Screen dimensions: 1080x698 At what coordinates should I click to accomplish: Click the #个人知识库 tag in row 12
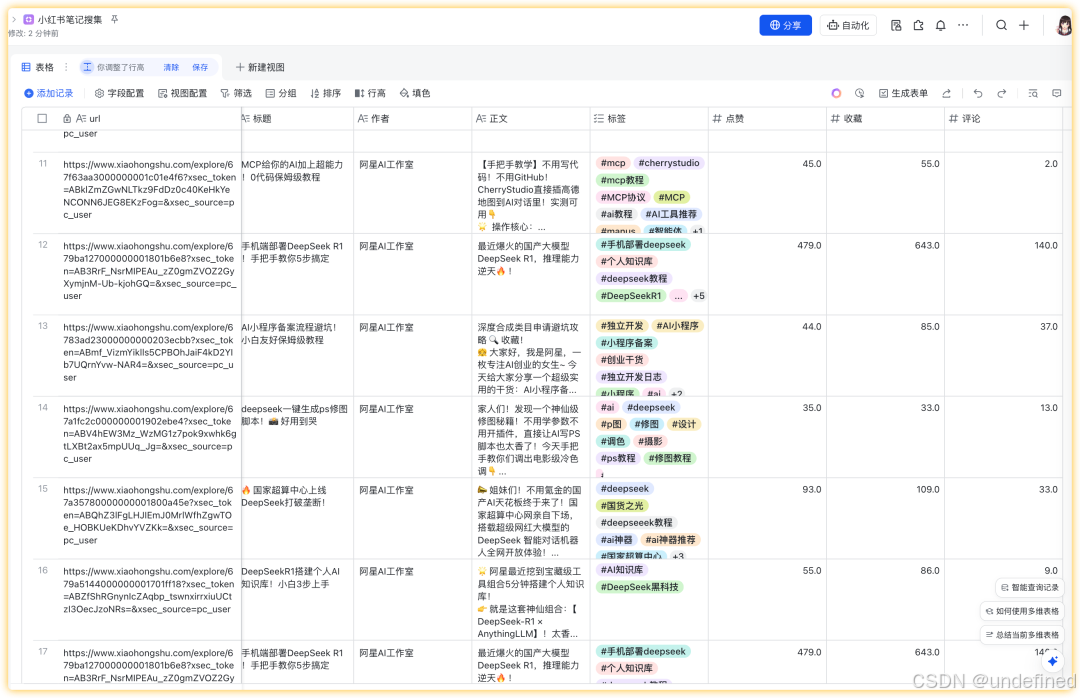point(627,262)
